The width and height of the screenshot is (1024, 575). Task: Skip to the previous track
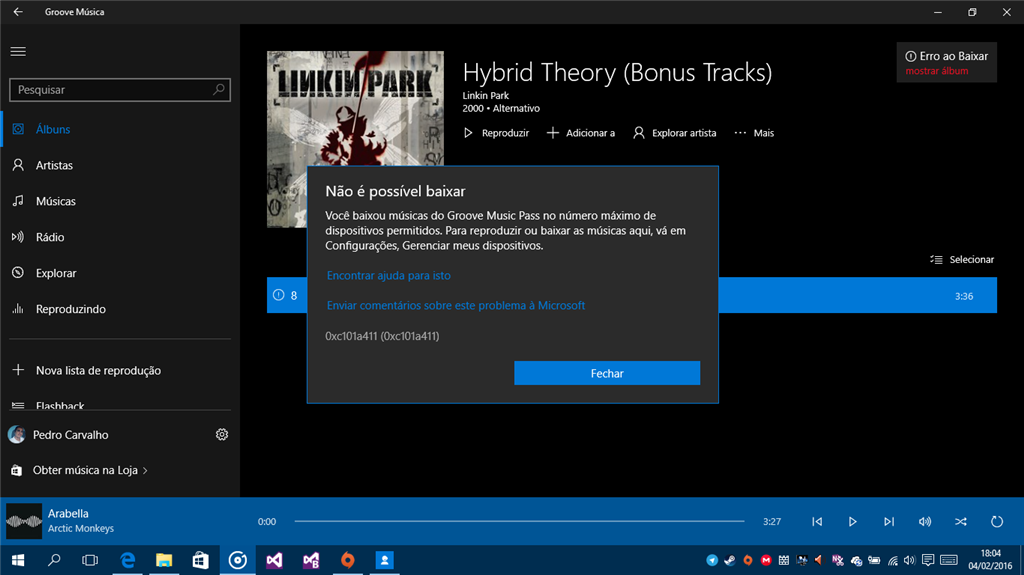point(817,521)
